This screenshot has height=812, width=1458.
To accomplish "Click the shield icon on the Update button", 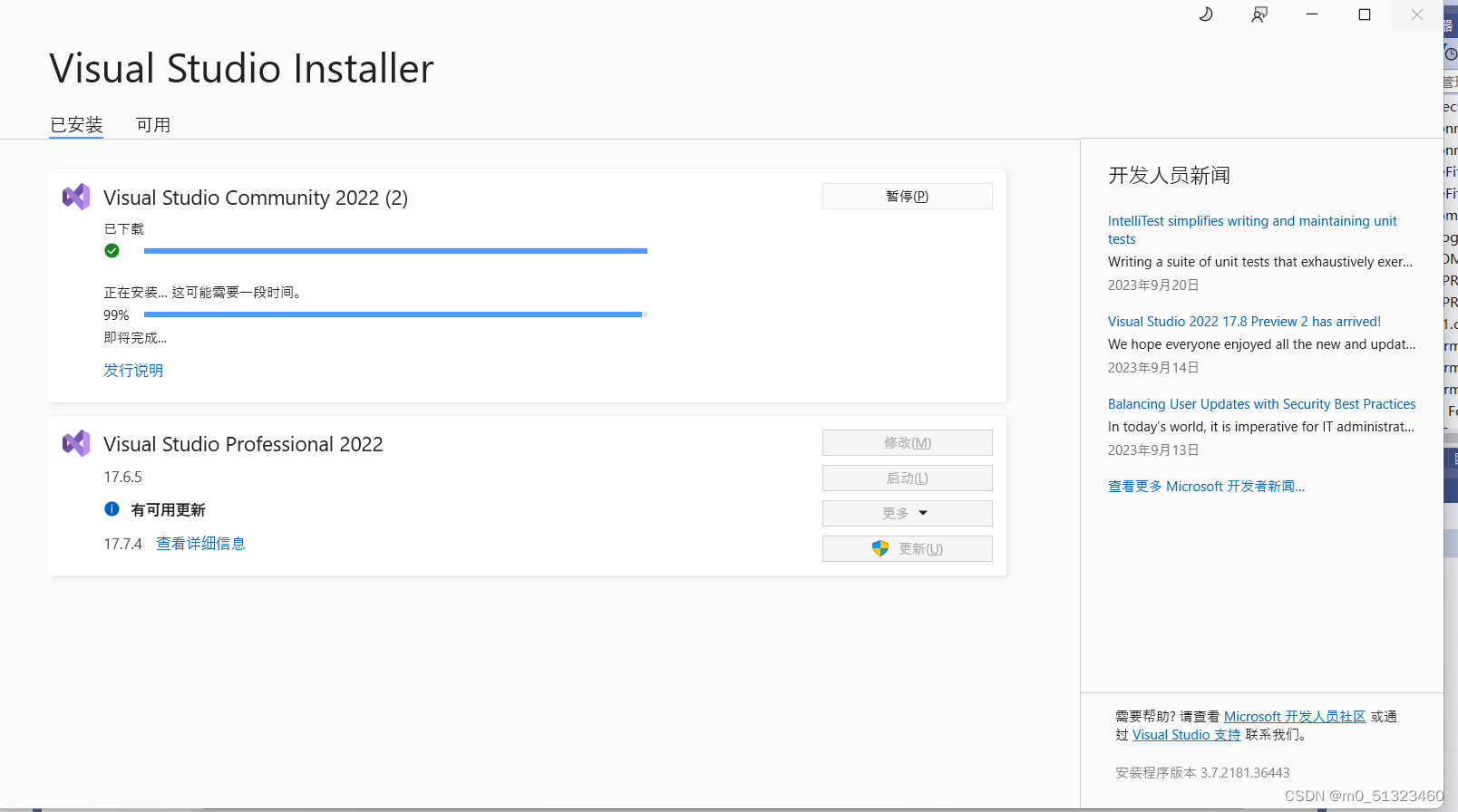I will point(880,548).
